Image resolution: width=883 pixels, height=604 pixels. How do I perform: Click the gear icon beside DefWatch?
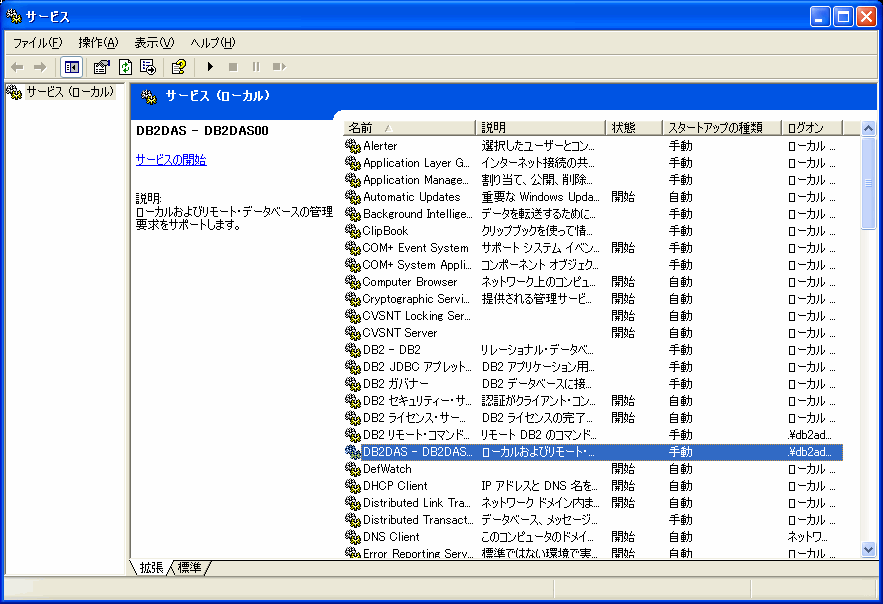tap(353, 469)
